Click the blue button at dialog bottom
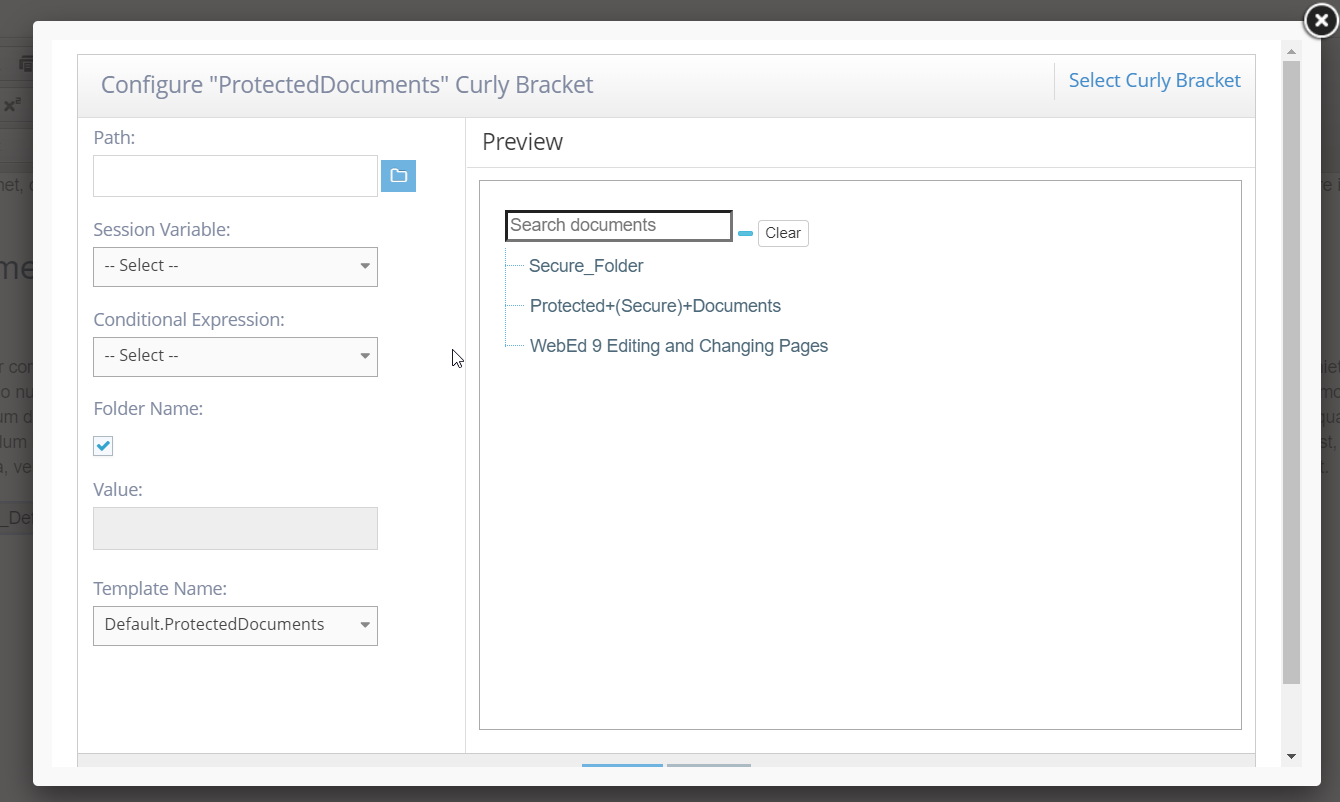This screenshot has height=802, width=1340. click(622, 766)
